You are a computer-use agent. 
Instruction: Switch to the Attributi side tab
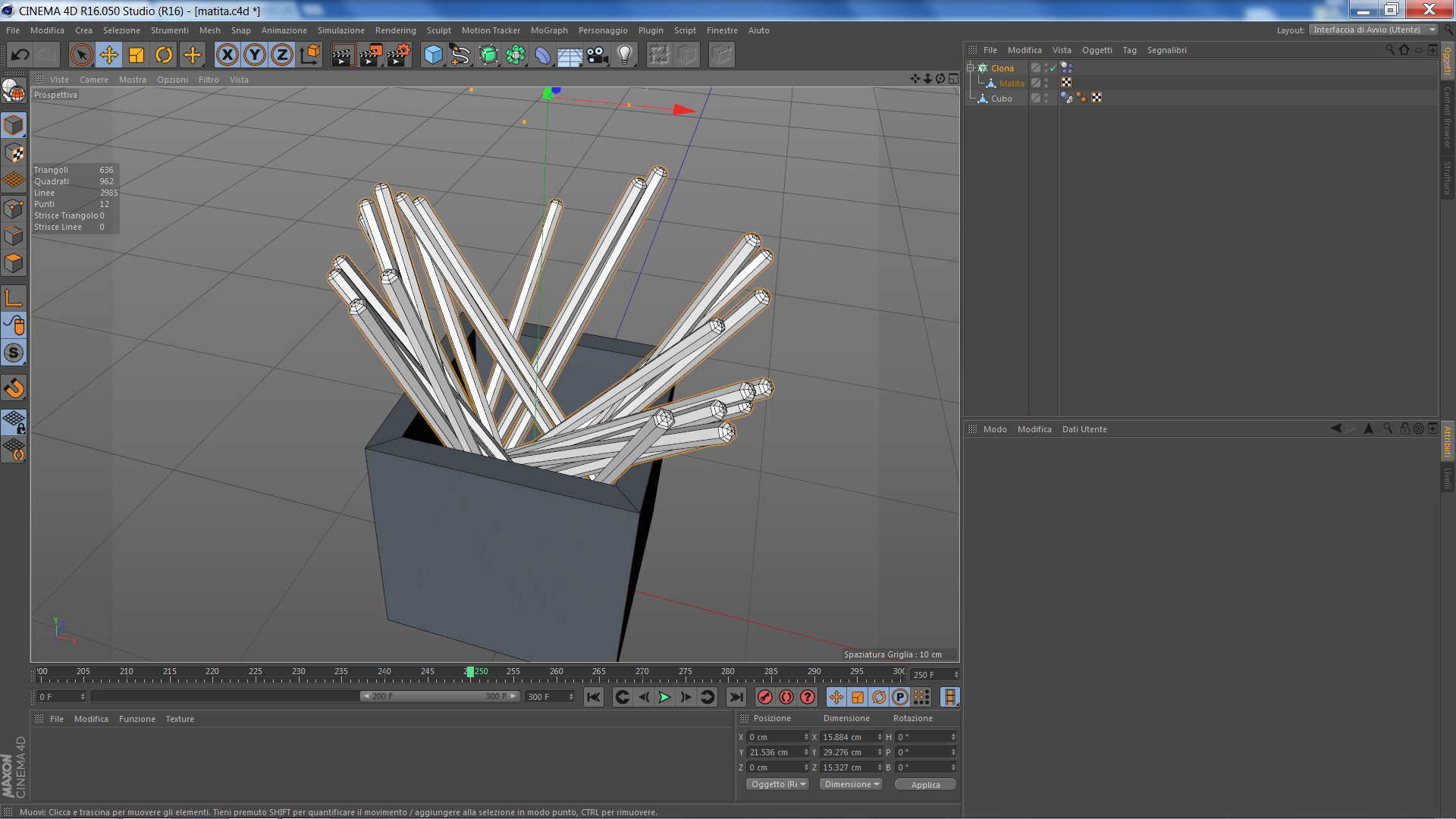click(1448, 441)
